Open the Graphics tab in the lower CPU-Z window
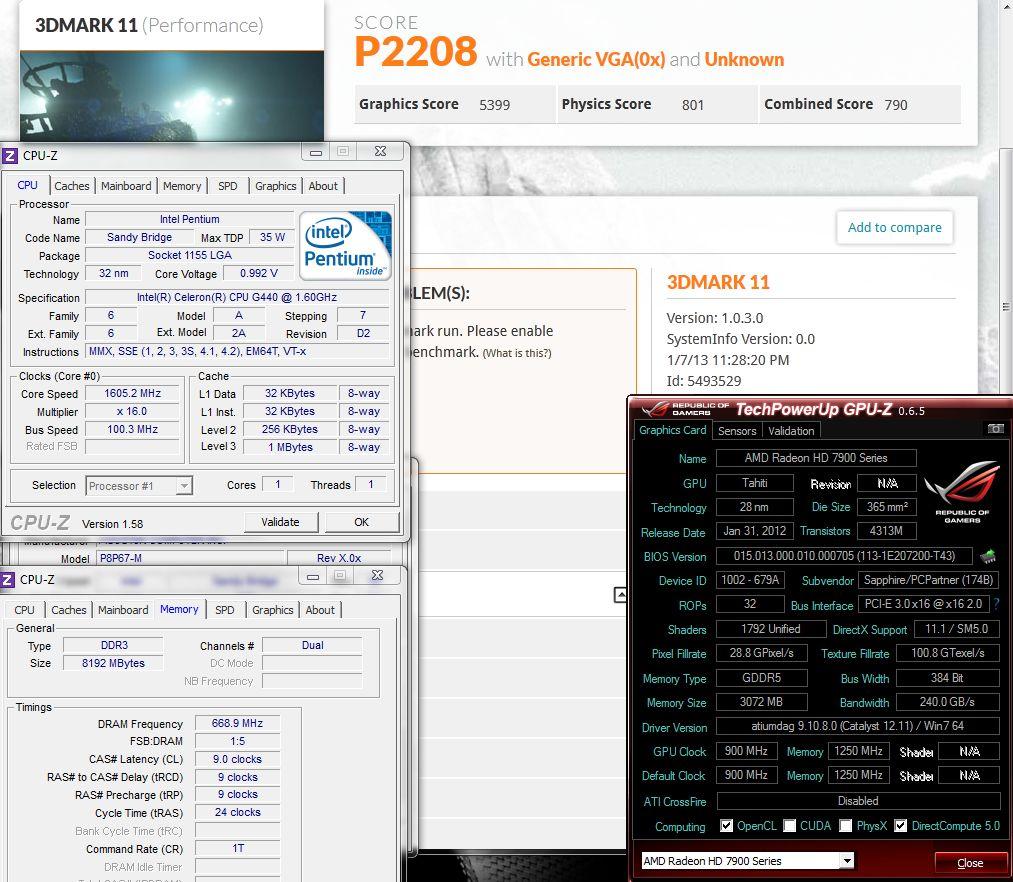The height and width of the screenshot is (882, 1013). coord(273,610)
